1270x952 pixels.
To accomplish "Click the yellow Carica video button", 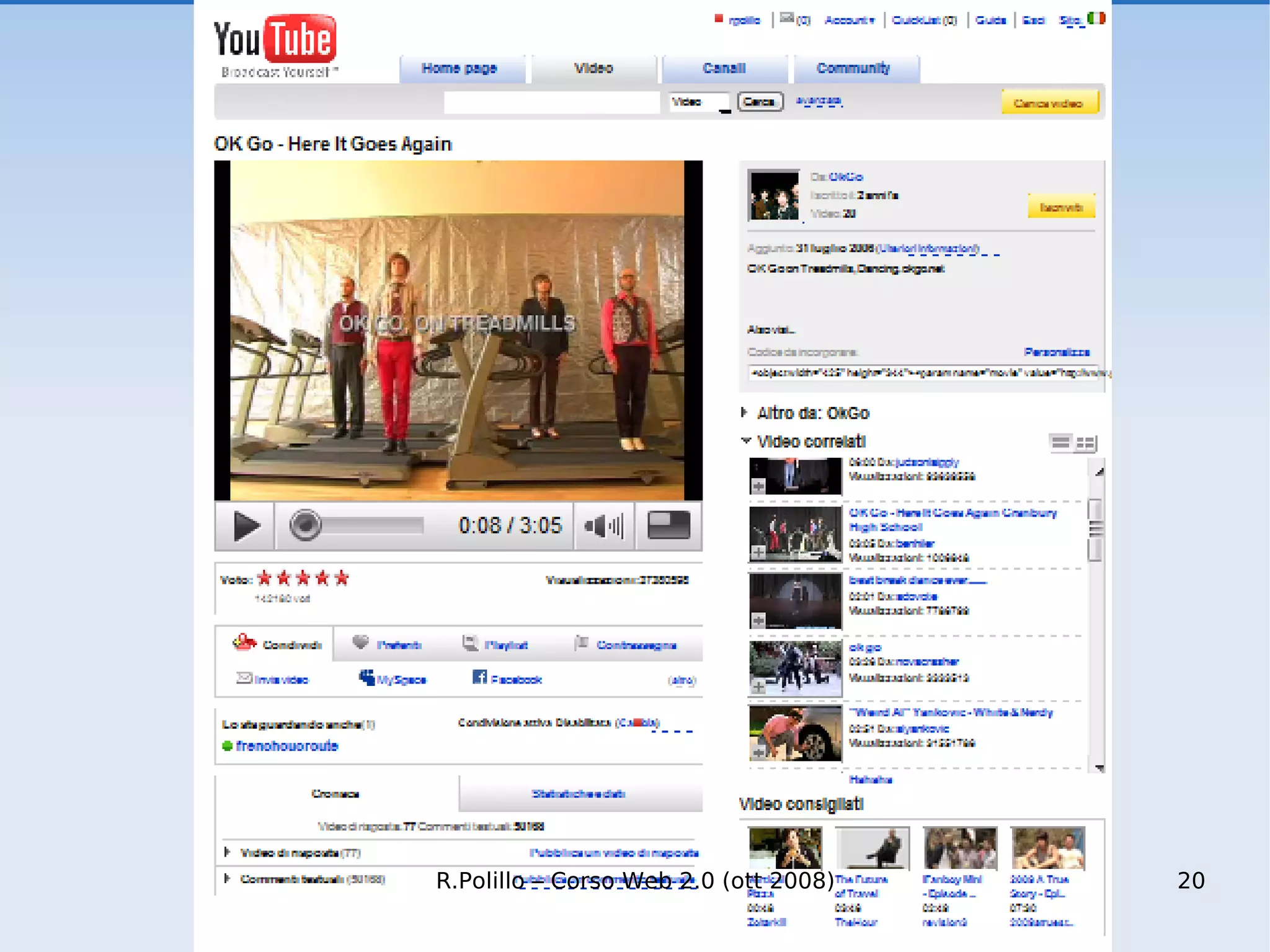I will pyautogui.click(x=1049, y=103).
